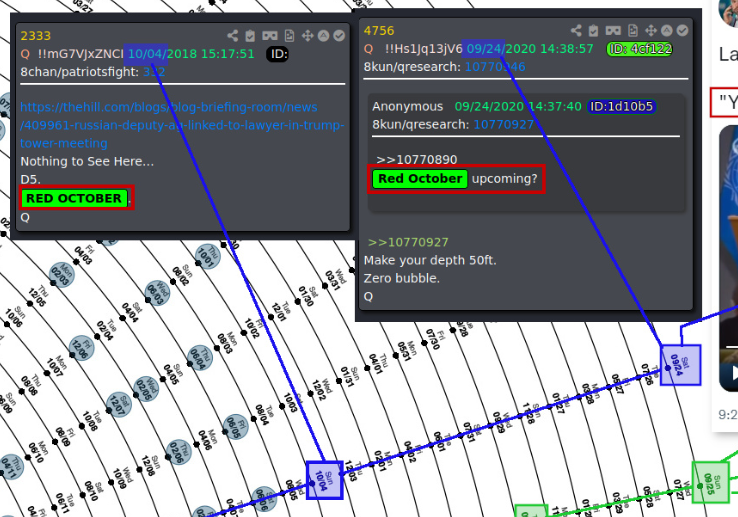The width and height of the screenshot is (738, 517).
Task: Select Fri 12/06 circle marker
Action: [x=81, y=348]
